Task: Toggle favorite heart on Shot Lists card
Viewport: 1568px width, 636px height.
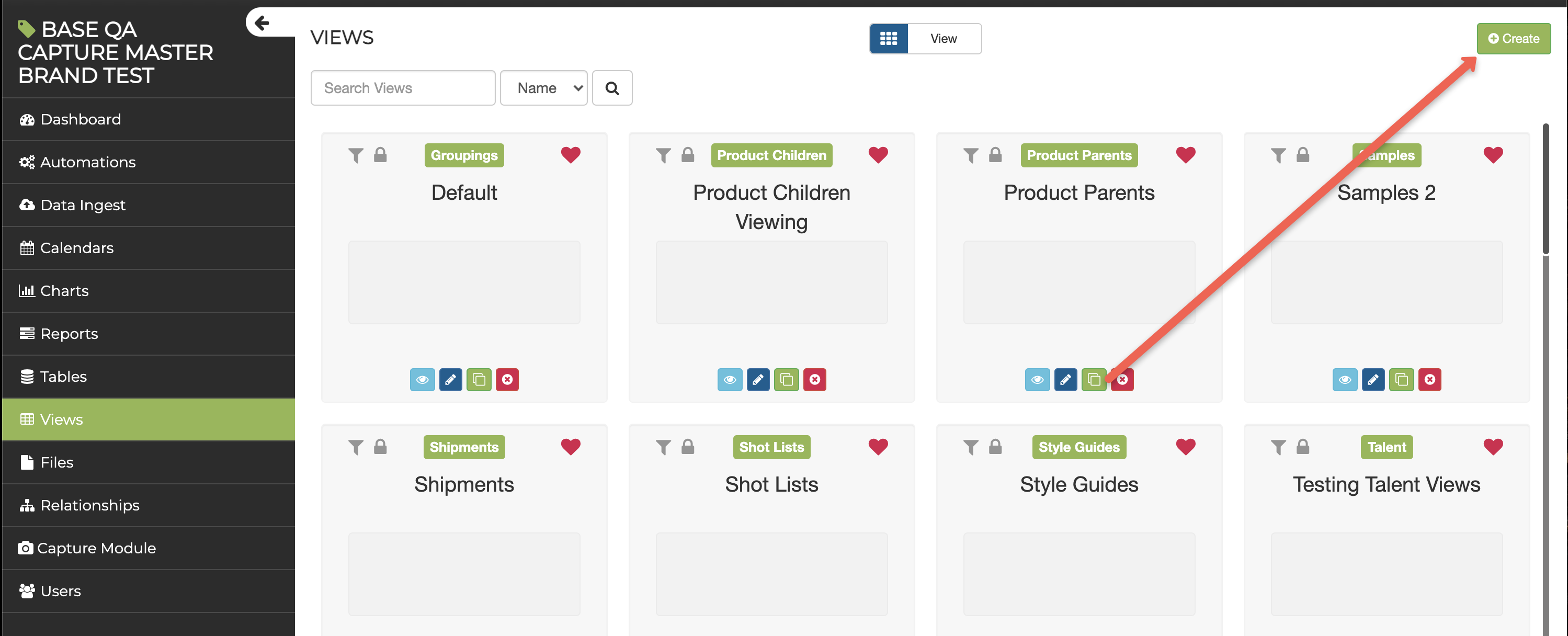Action: point(878,447)
